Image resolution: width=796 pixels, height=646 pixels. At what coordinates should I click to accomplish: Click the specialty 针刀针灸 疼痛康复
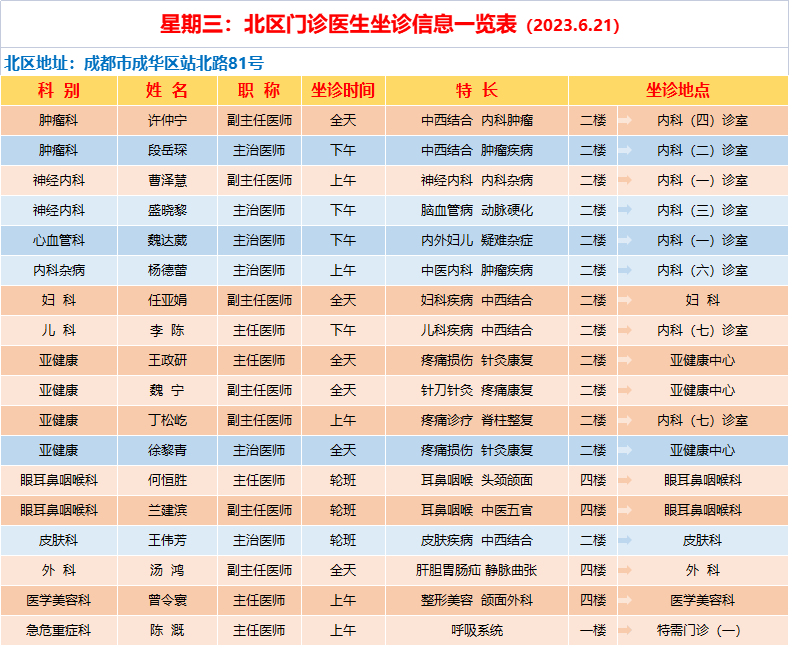pos(477,390)
